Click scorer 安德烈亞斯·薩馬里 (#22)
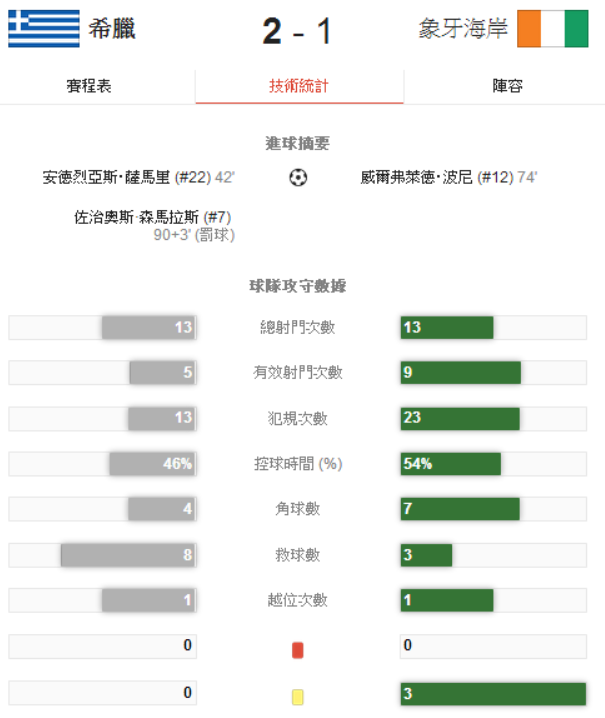605x718 pixels. coord(126,177)
